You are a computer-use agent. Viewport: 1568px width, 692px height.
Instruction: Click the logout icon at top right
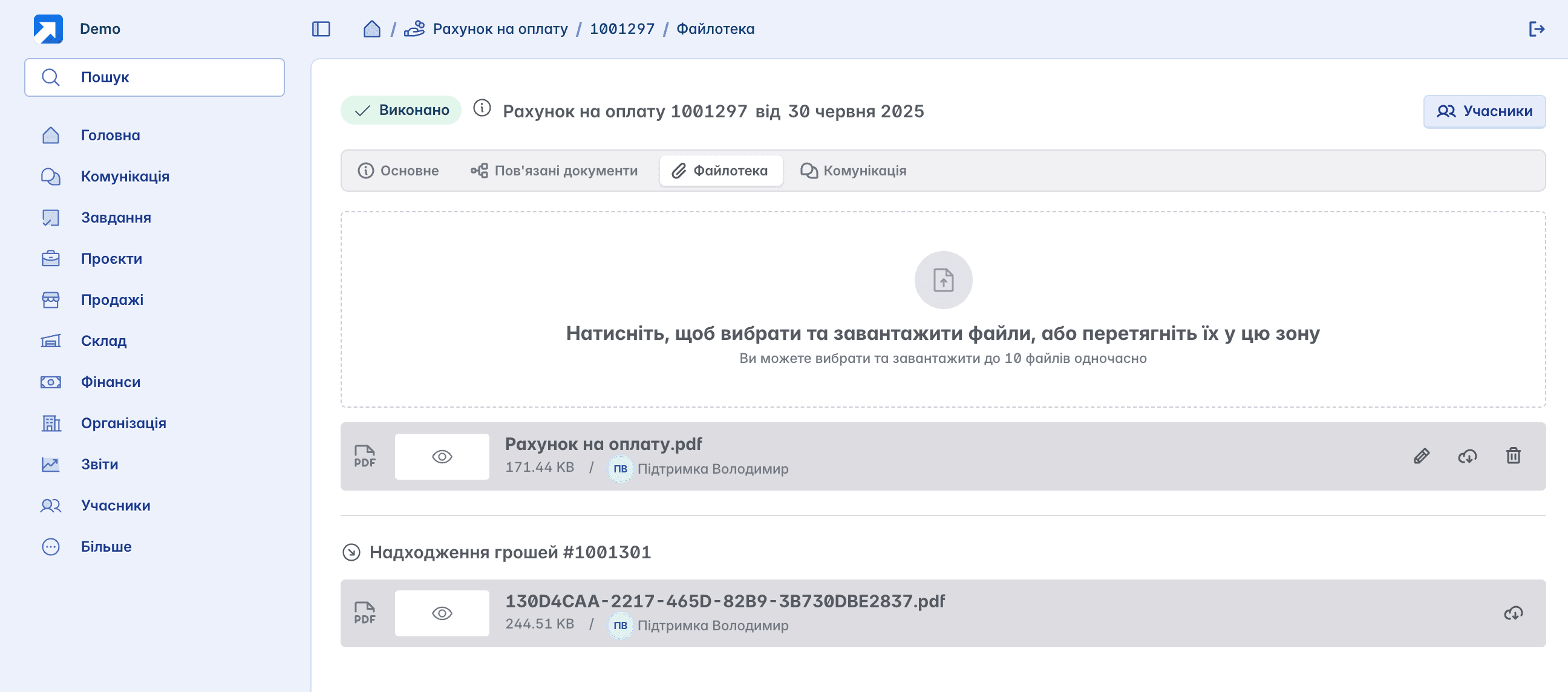(1537, 28)
